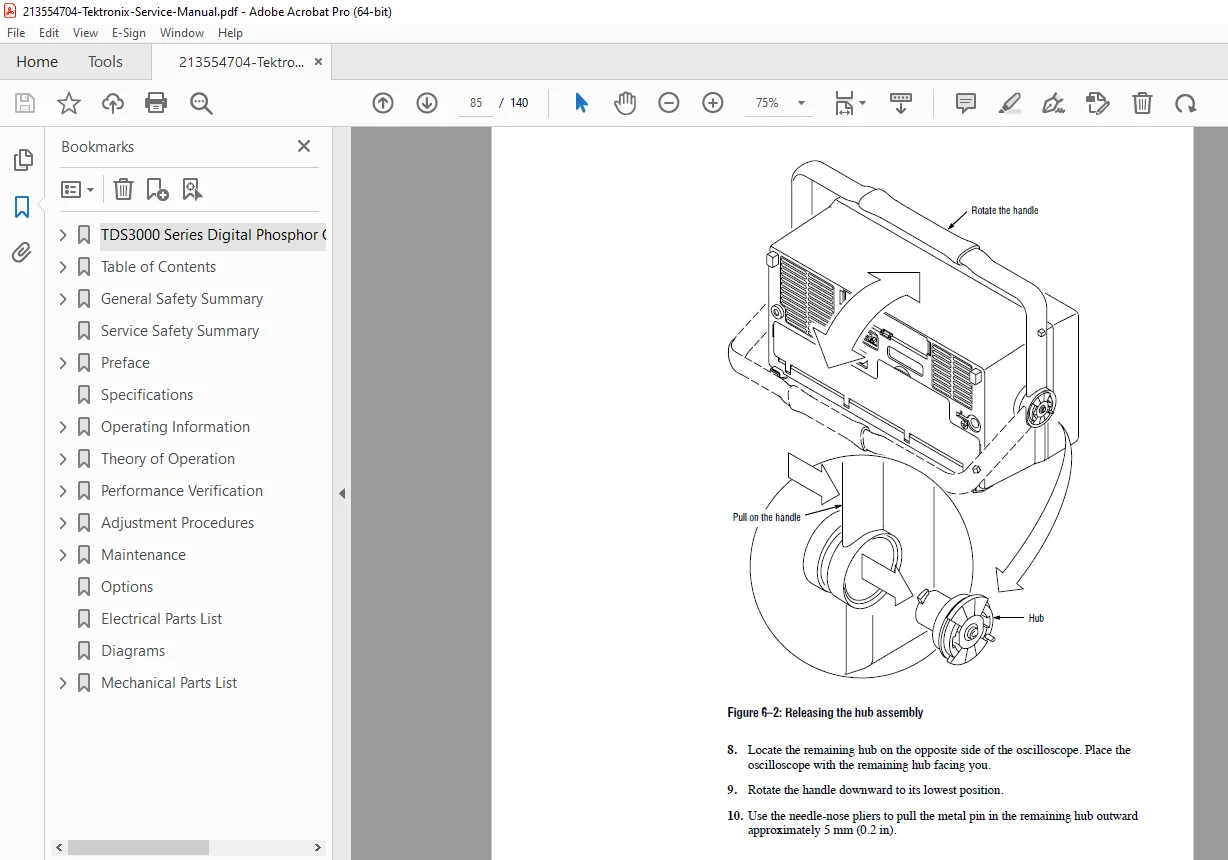Expand the Preface bookmark

point(63,363)
